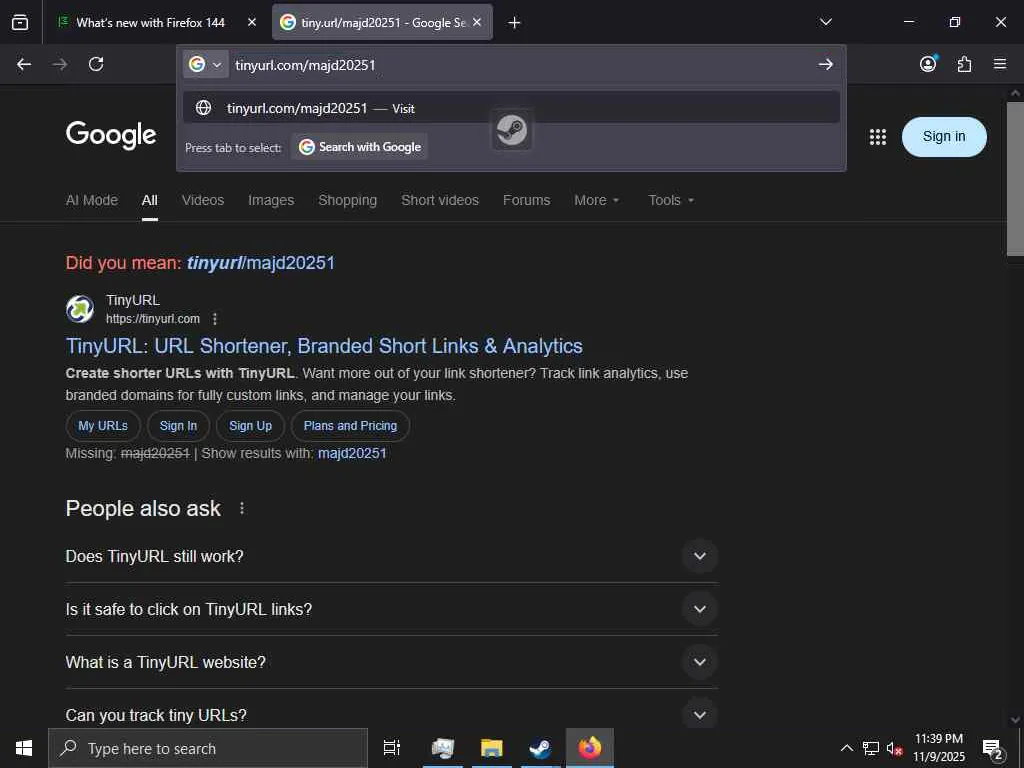Screen dimensions: 1024x768
Task: Open Steam from the taskbar
Action: click(540, 748)
